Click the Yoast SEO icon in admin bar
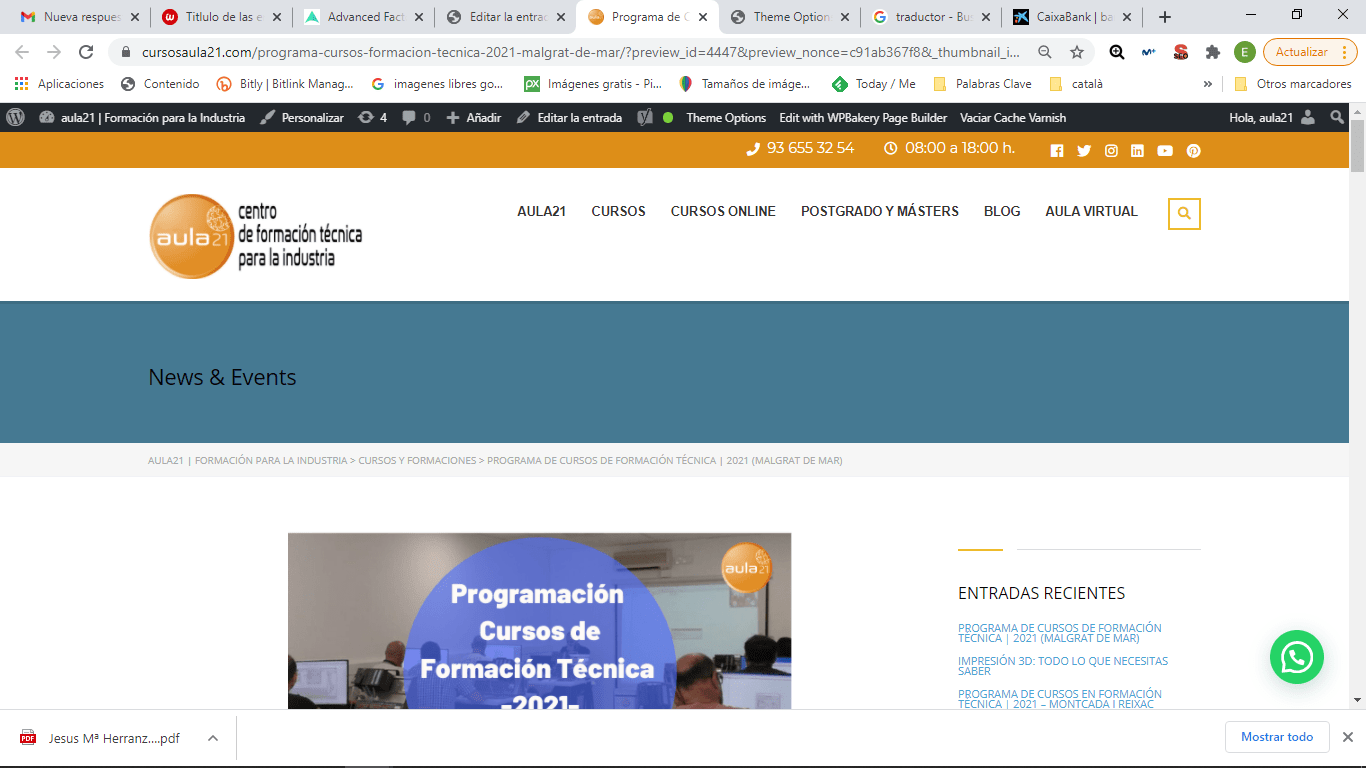 coord(646,117)
